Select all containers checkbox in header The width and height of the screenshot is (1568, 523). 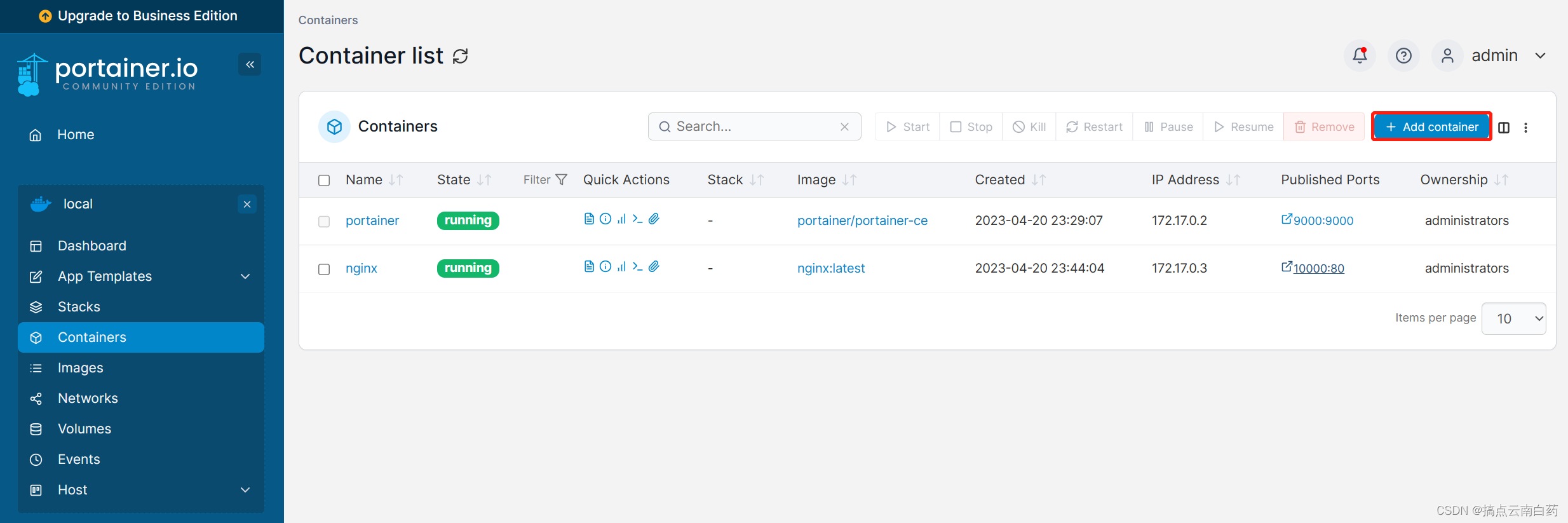(x=324, y=180)
